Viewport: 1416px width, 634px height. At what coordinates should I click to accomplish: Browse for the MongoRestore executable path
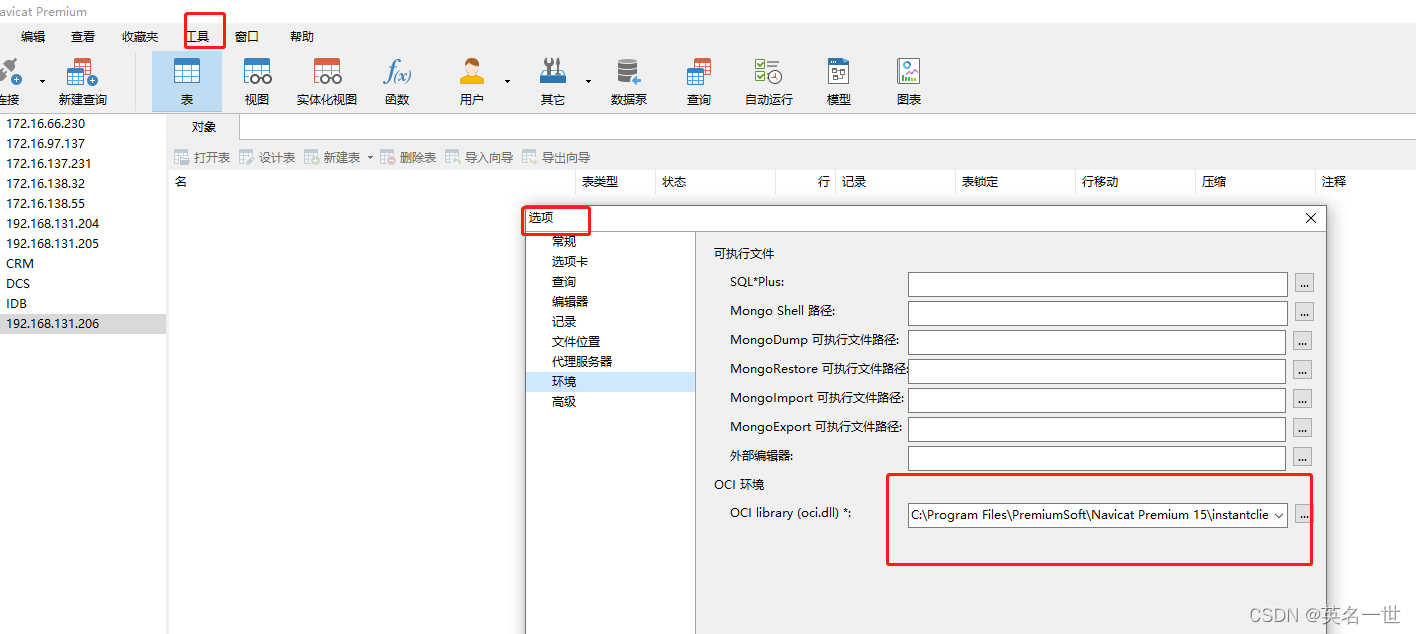(x=1302, y=370)
